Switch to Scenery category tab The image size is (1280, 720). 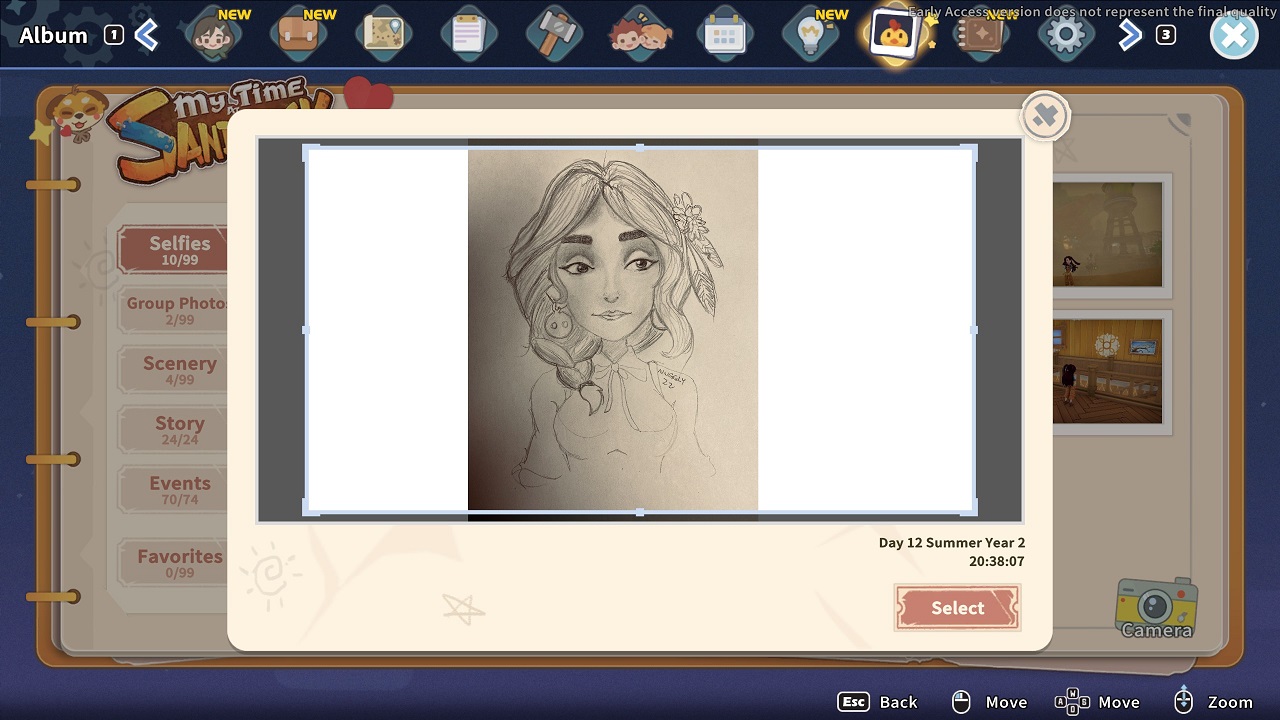pos(174,370)
